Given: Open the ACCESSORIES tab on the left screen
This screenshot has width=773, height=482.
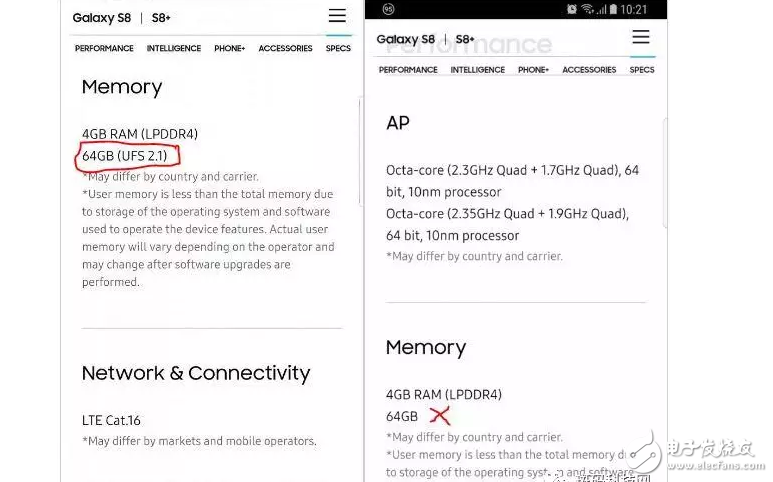Looking at the screenshot, I should tap(285, 48).
